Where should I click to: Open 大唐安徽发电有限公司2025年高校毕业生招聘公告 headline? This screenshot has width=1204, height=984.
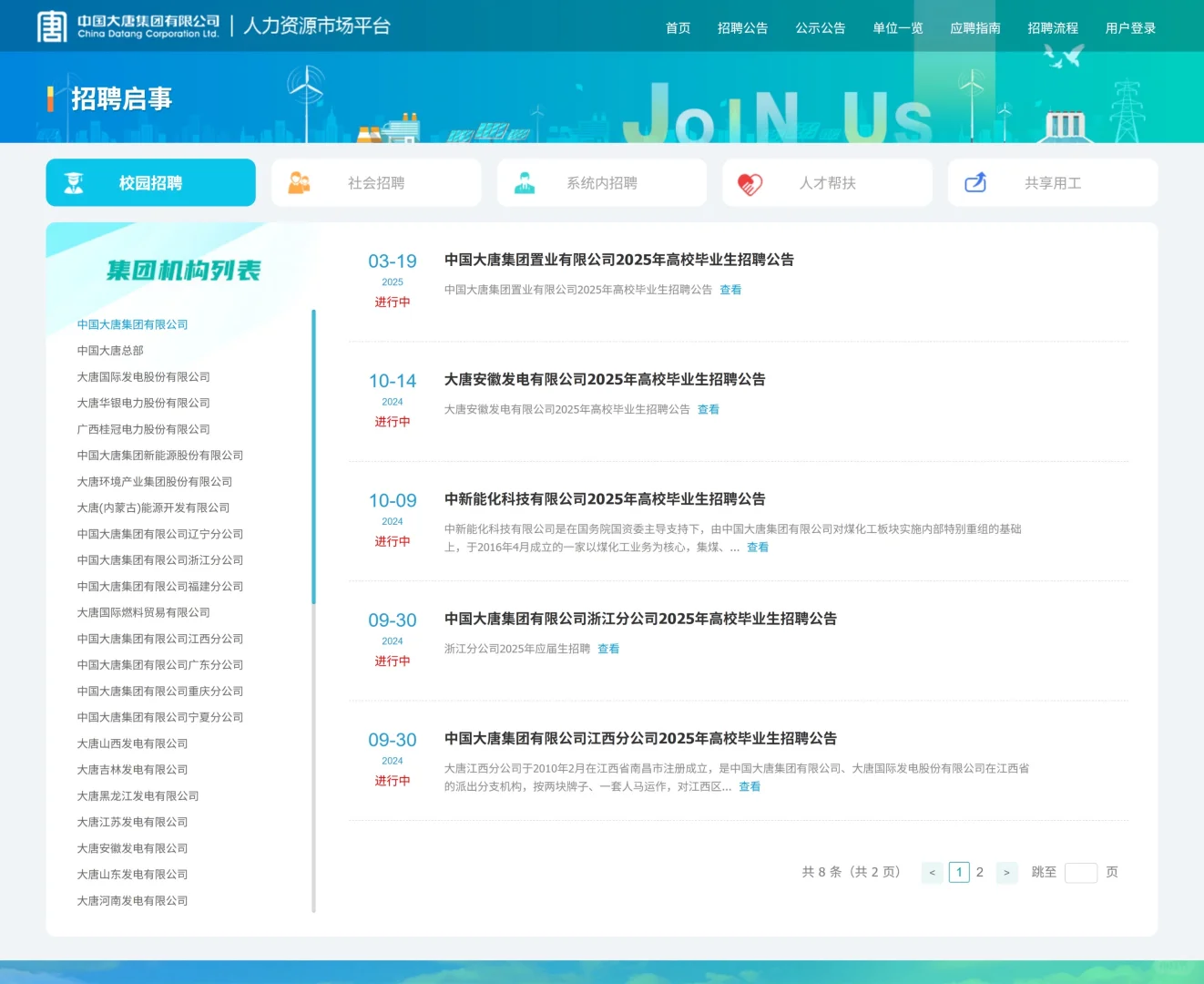tap(605, 379)
